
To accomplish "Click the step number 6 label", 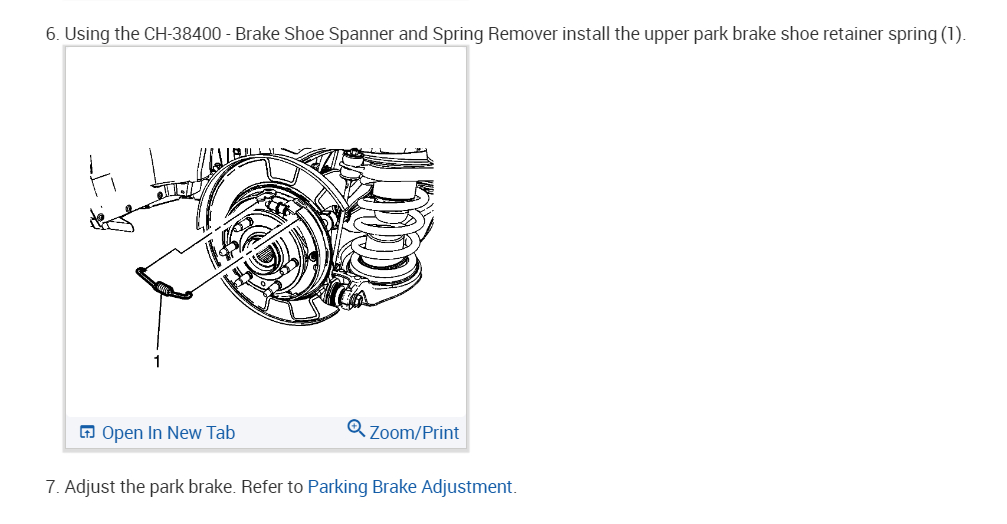I will pos(52,34).
